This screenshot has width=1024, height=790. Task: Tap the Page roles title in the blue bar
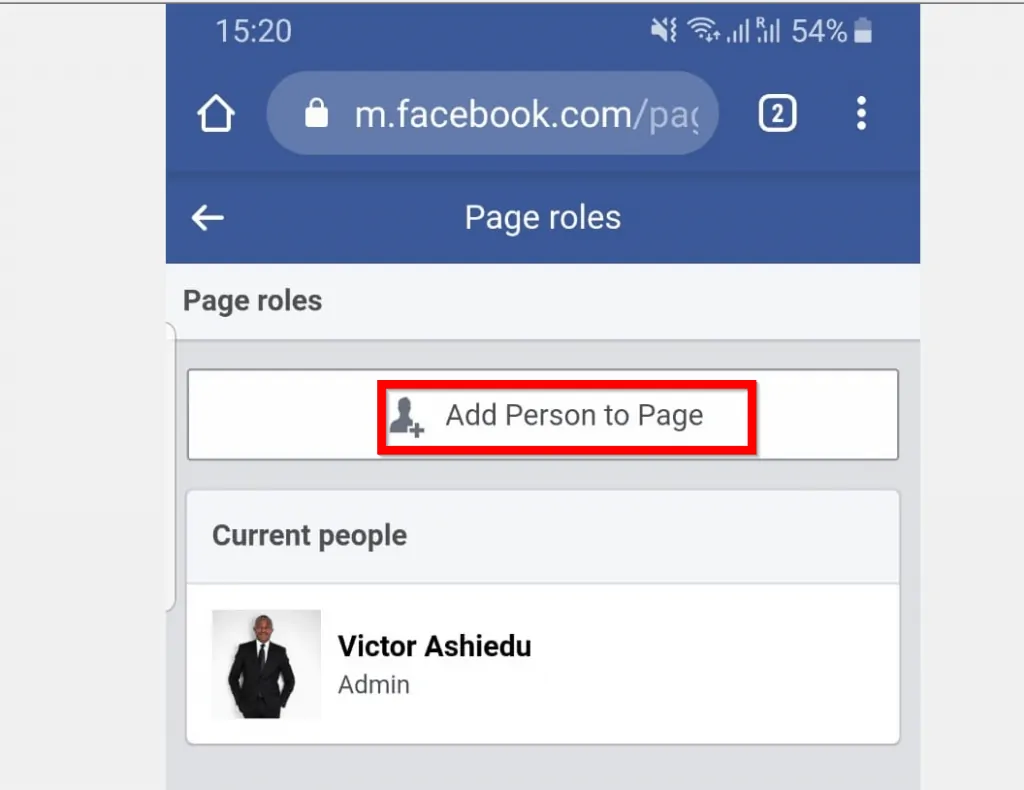tap(542, 218)
